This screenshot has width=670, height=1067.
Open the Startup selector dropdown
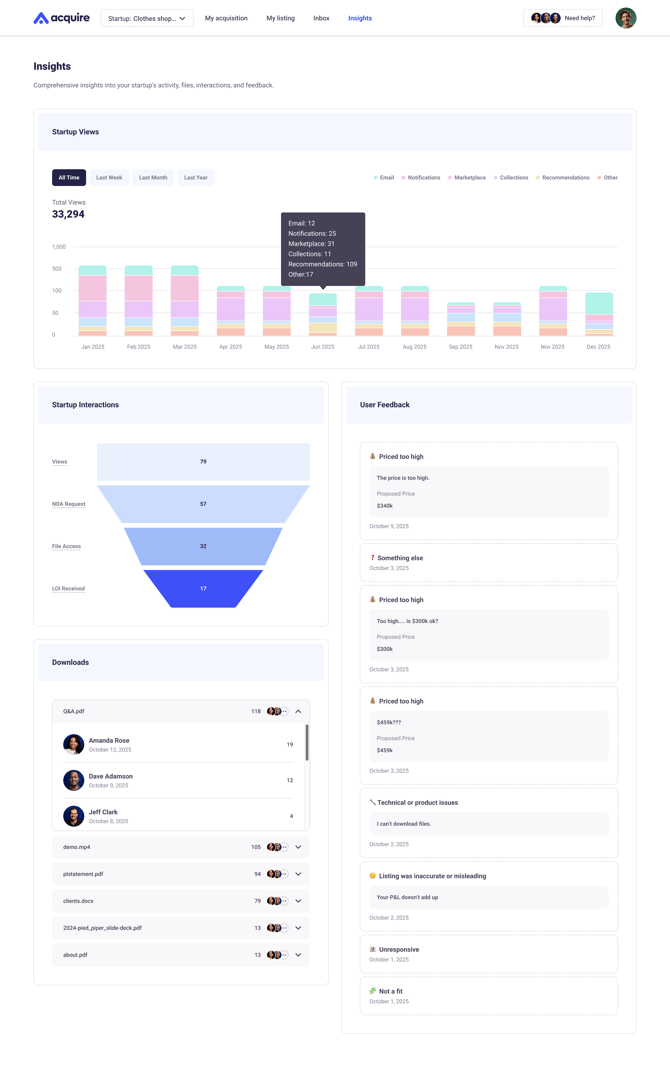pos(147,18)
